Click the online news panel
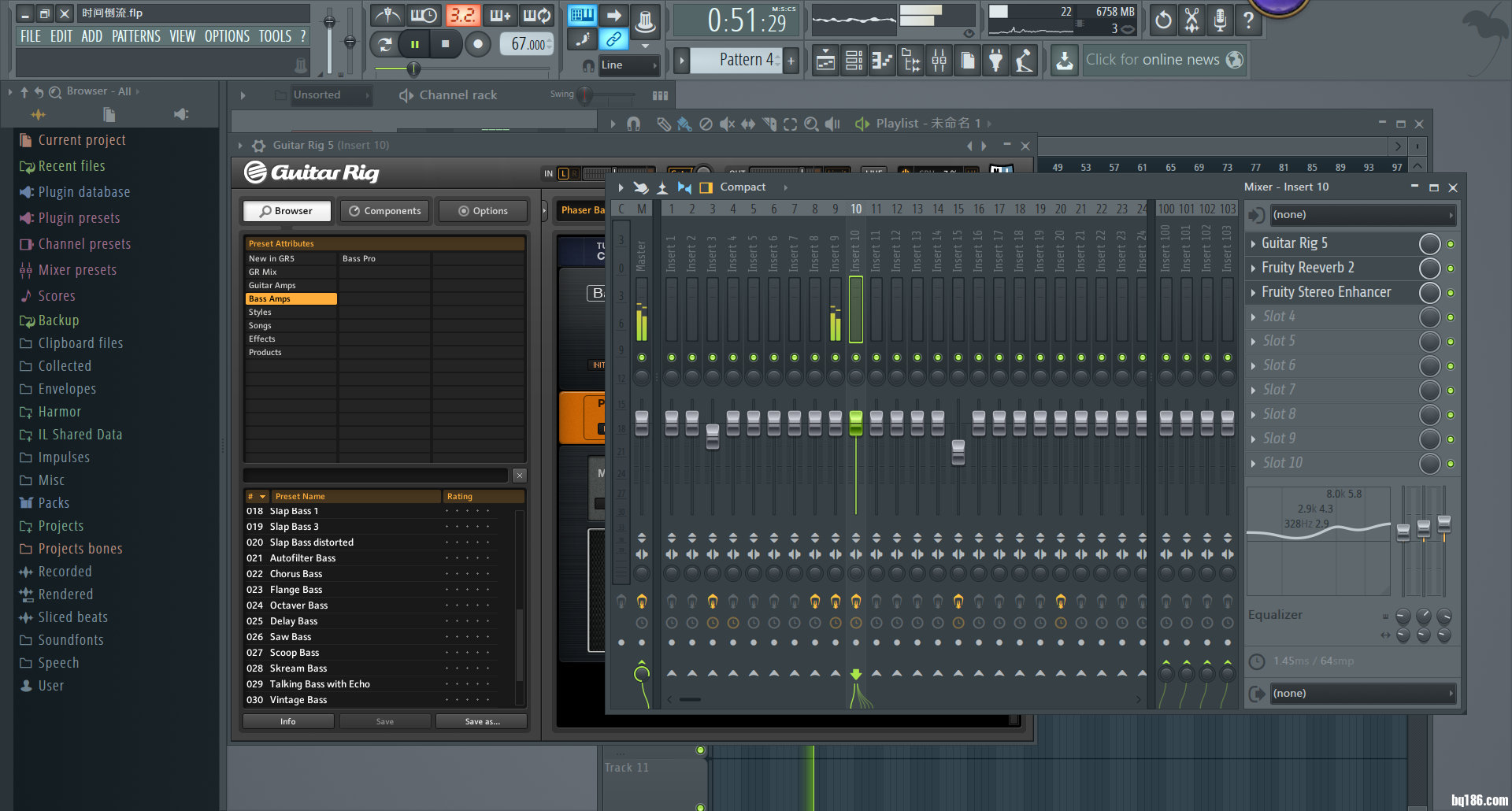 point(1164,60)
